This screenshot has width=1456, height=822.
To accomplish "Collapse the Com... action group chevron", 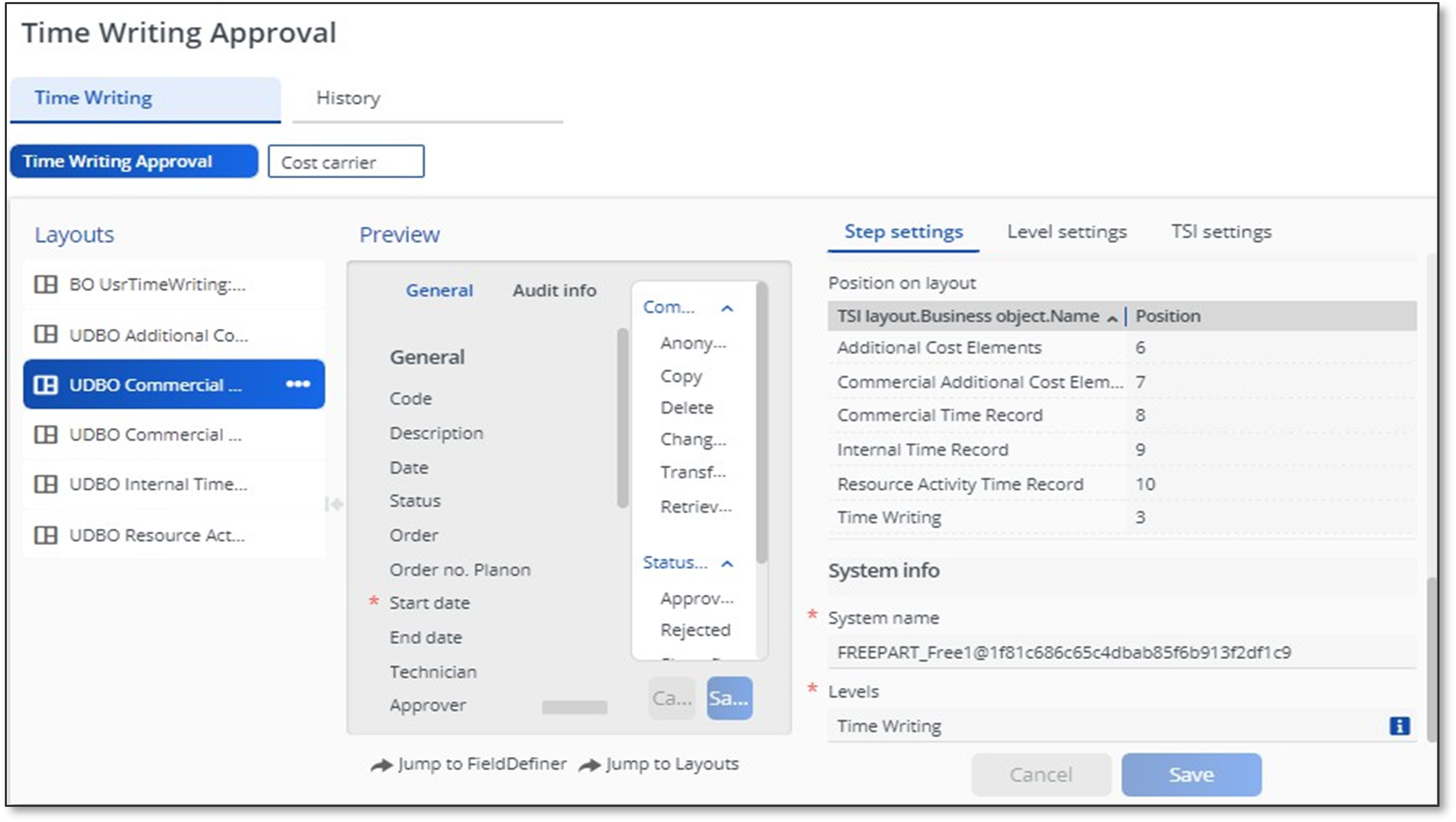I will [727, 308].
